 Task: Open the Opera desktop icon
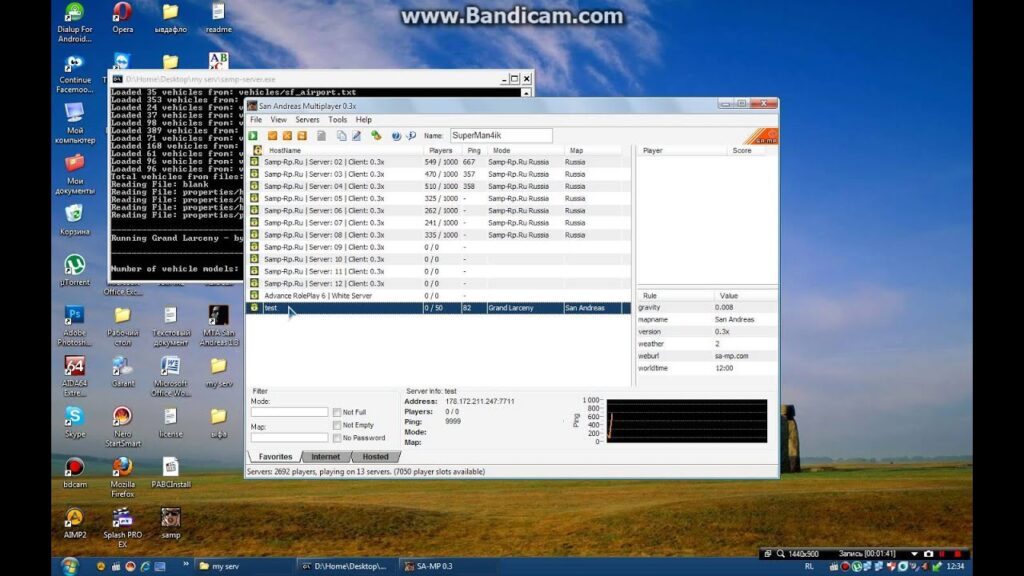[122, 18]
